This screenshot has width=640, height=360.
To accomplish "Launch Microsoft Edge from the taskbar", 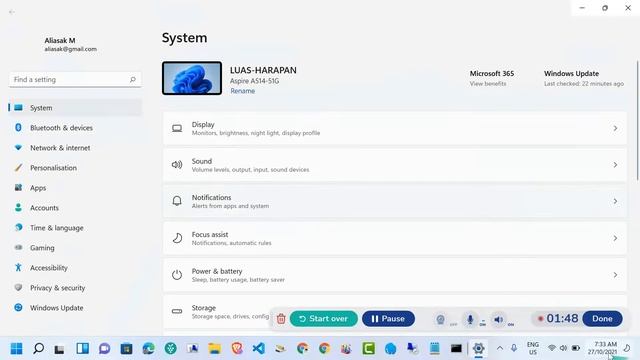I will pyautogui.click(x=149, y=349).
